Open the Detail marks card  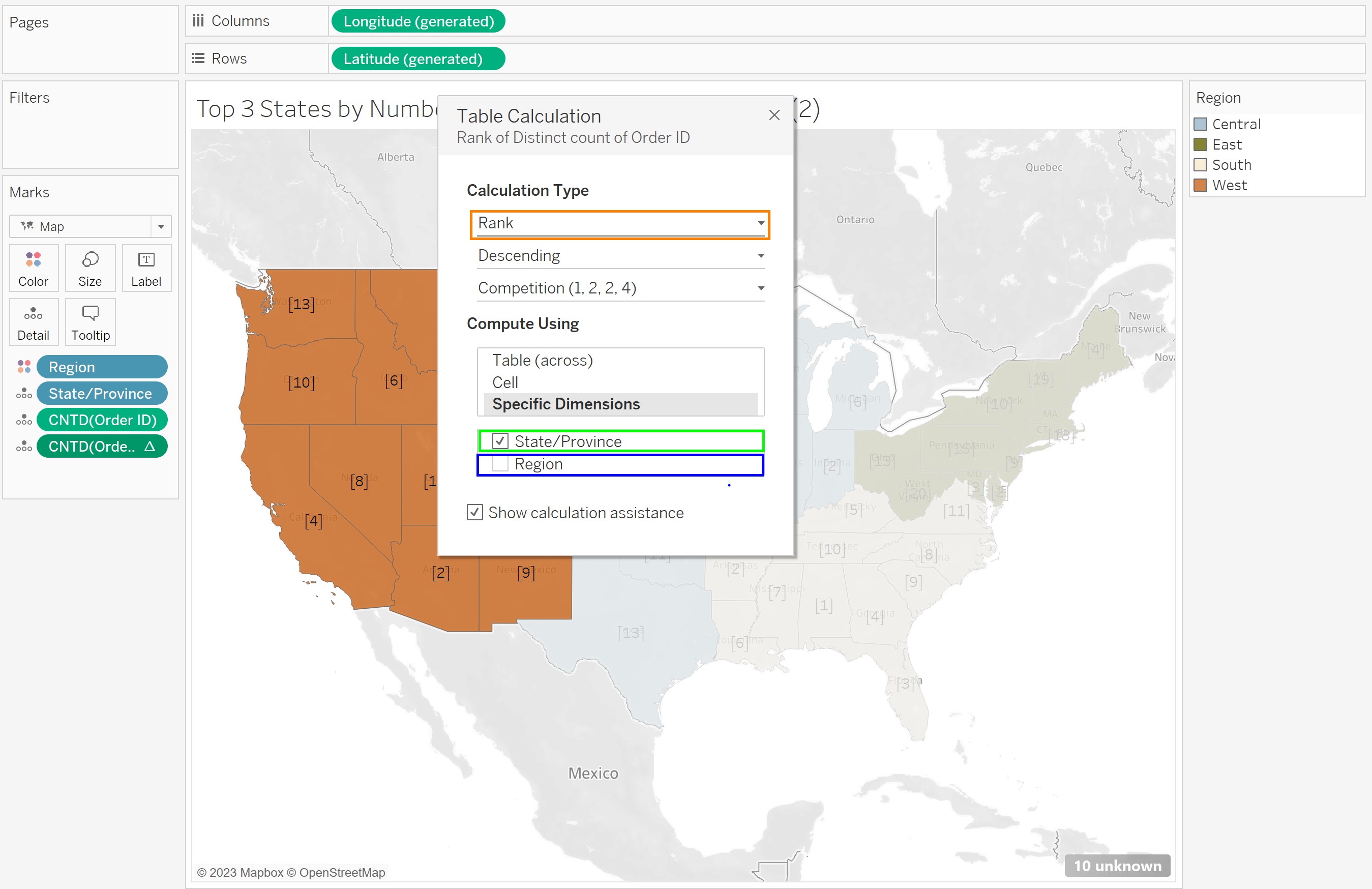pos(34,322)
